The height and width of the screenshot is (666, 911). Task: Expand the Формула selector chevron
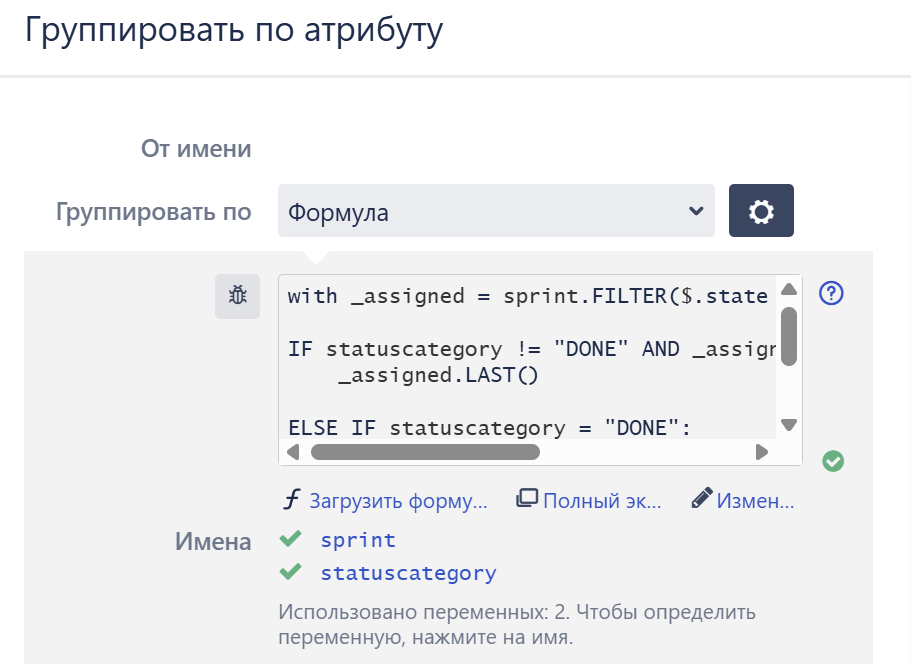tap(697, 211)
